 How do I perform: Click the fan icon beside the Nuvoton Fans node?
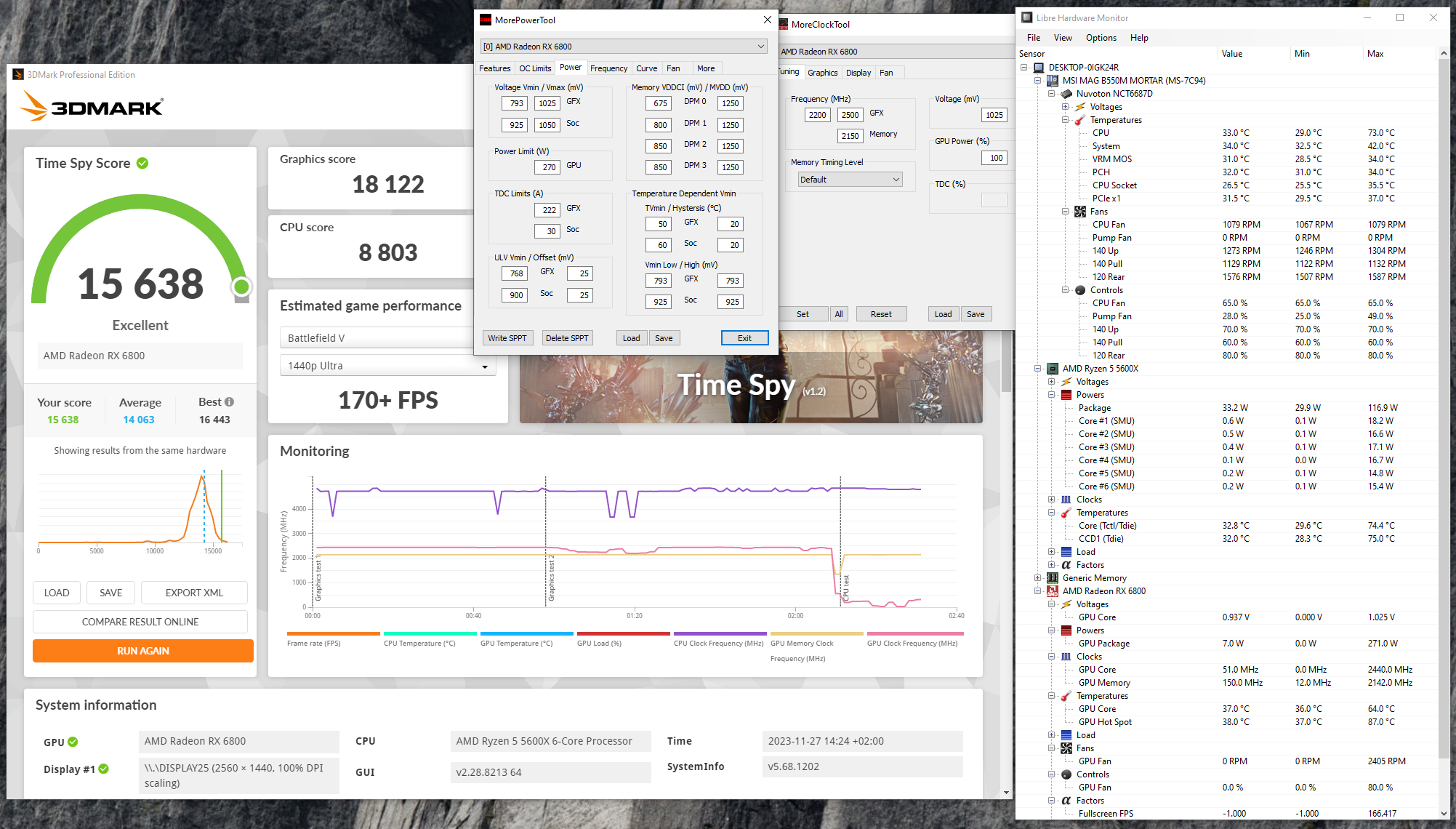point(1080,212)
